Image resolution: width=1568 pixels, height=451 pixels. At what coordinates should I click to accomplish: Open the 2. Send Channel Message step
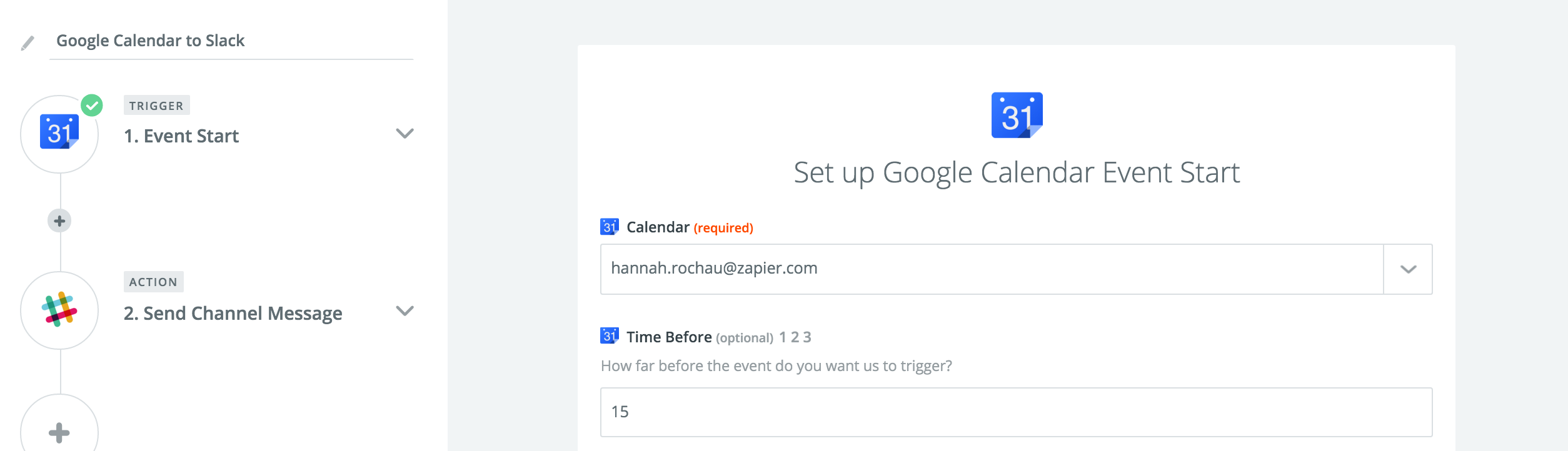(233, 314)
